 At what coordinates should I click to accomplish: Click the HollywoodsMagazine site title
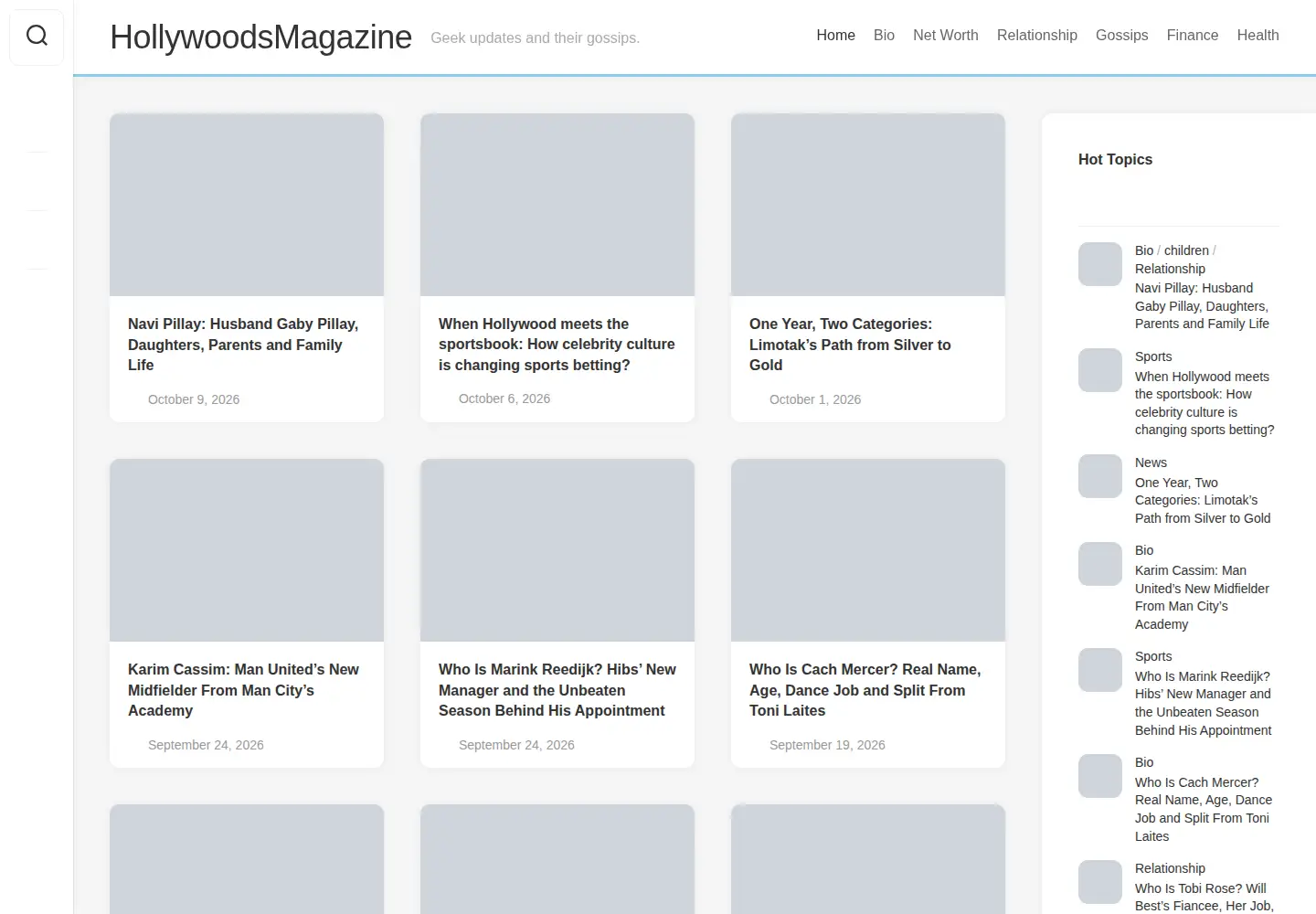pos(260,37)
